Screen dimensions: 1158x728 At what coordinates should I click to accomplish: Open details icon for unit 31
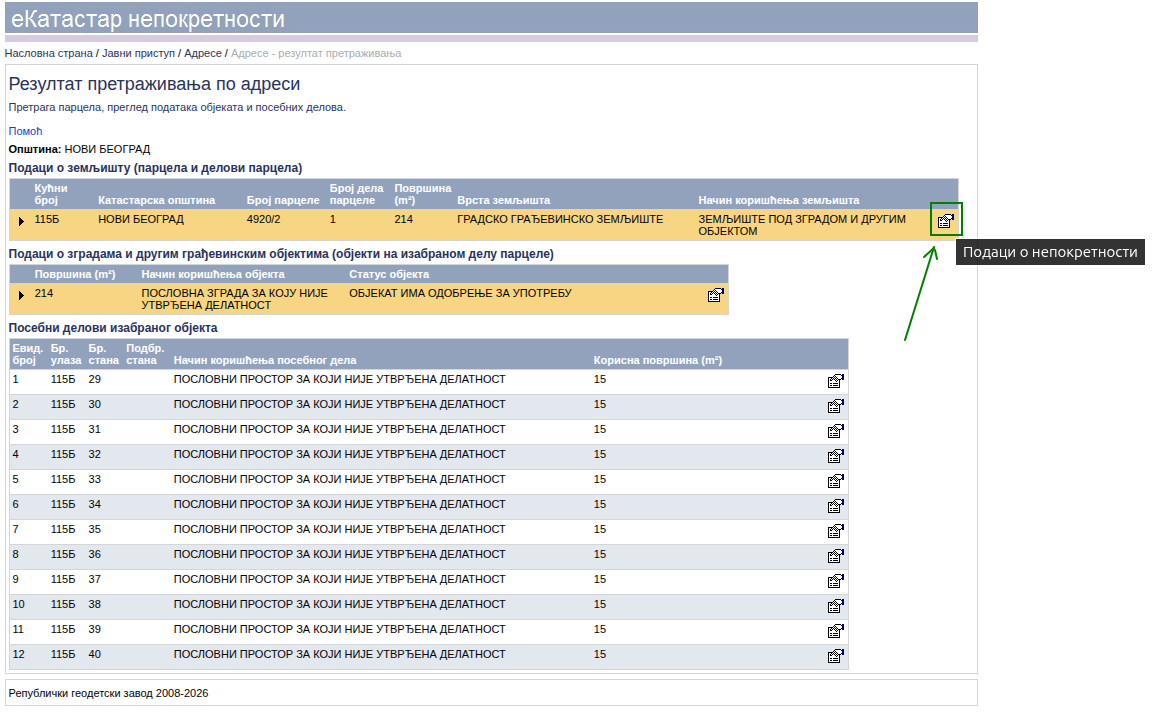(835, 431)
